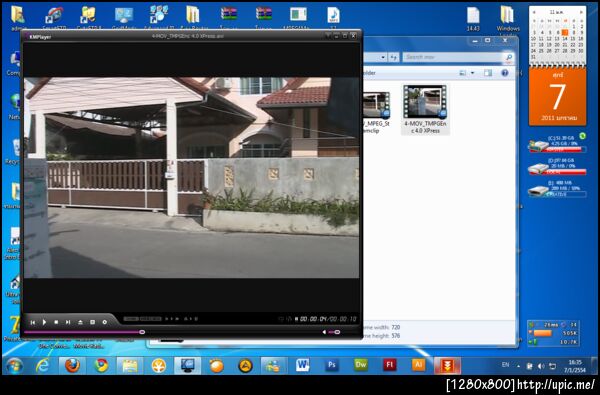Viewport: 600px width, 395px height.
Task: Click the D: drive meter gadget
Action: click(557, 167)
